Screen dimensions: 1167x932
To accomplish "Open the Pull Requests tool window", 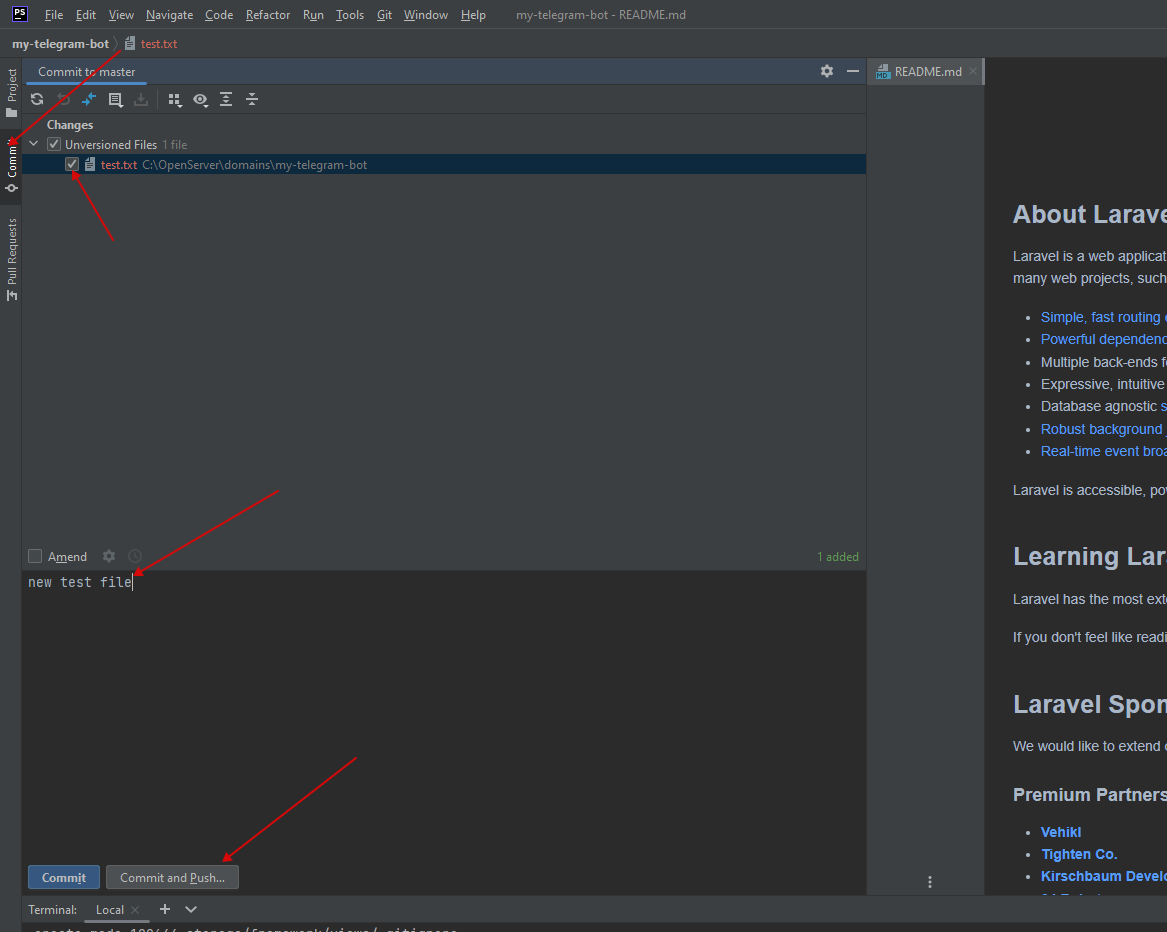I will (x=11, y=259).
